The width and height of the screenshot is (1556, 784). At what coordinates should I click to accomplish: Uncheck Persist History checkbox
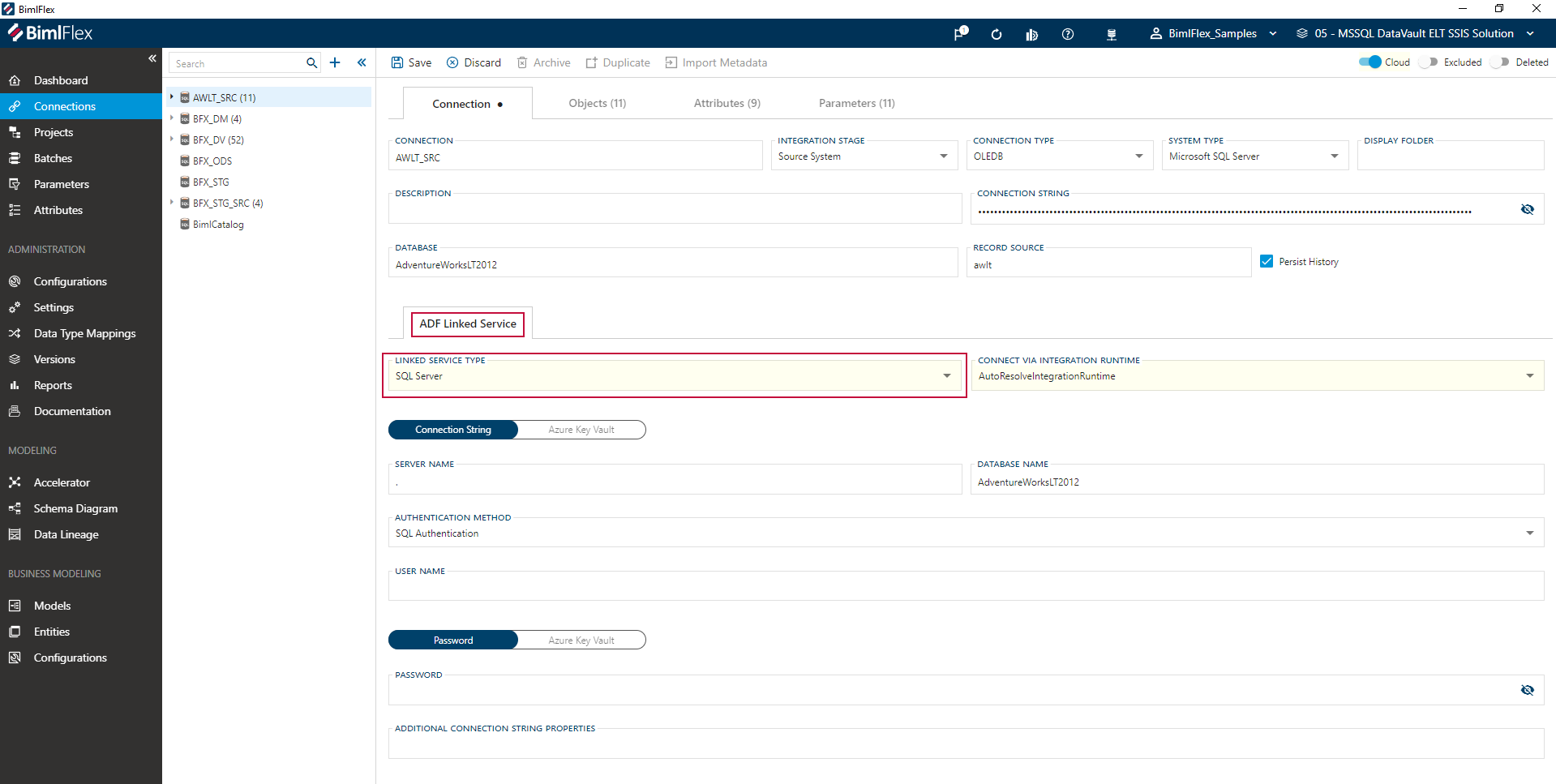point(1266,261)
